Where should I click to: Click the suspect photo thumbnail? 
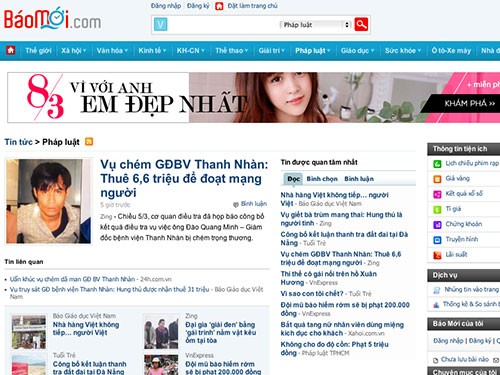tap(48, 201)
